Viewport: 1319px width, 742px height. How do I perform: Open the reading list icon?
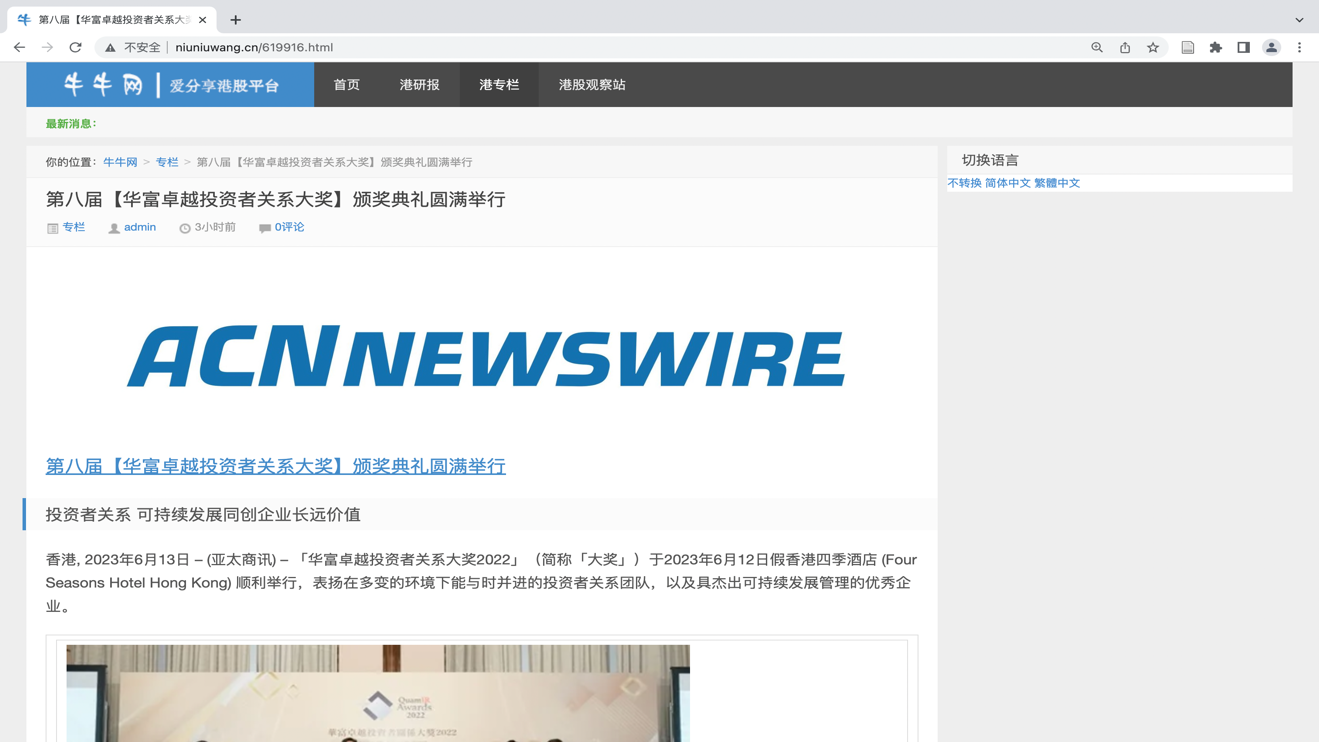(1188, 47)
